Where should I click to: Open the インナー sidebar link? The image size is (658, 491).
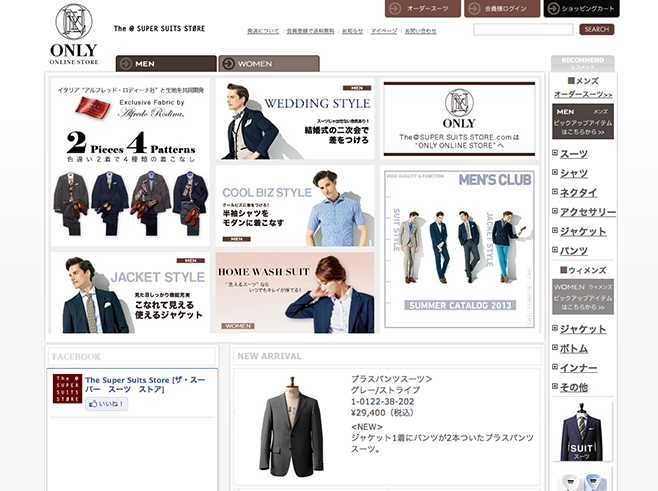tap(578, 368)
